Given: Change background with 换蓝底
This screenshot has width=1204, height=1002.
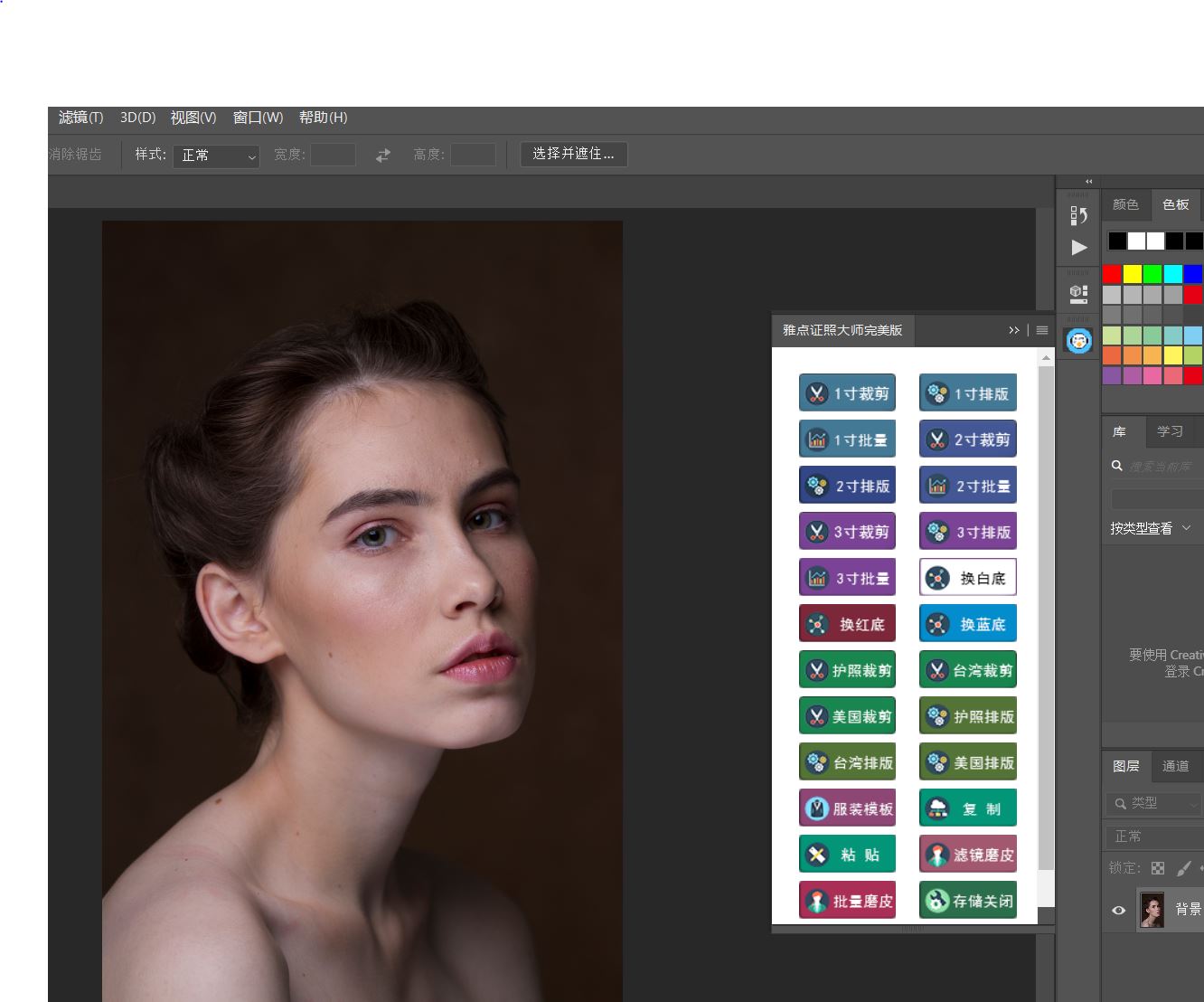Looking at the screenshot, I should [x=968, y=624].
